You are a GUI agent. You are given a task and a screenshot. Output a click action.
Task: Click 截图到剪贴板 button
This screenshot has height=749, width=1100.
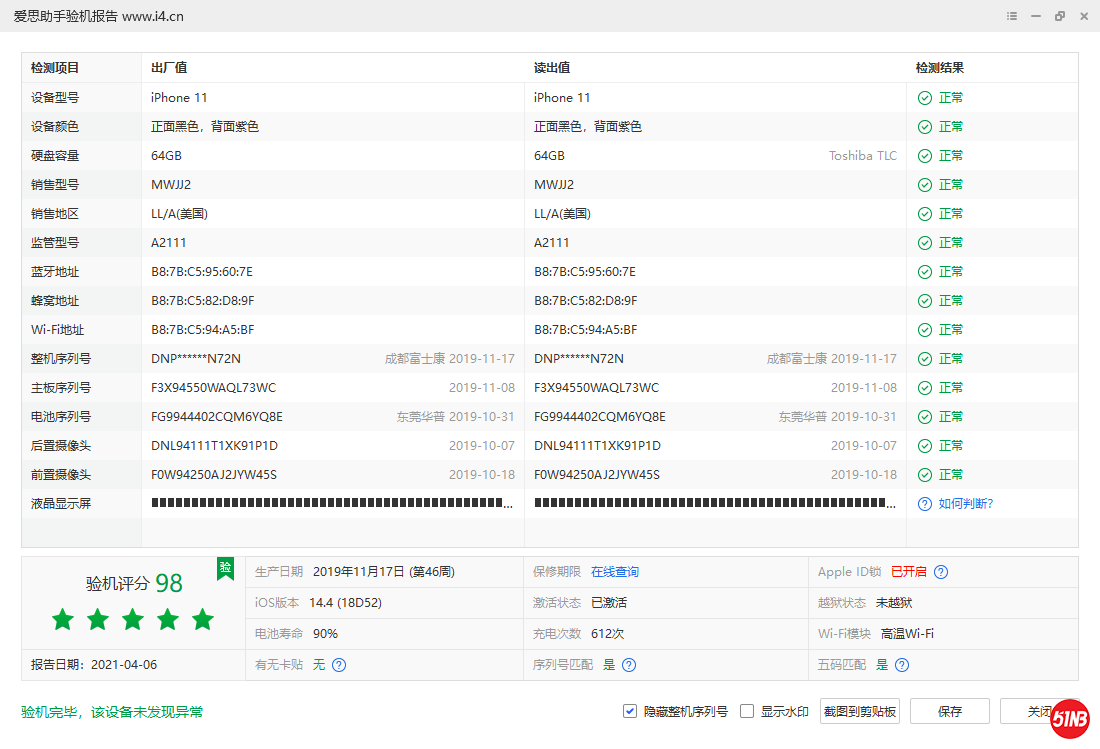[x=860, y=711]
